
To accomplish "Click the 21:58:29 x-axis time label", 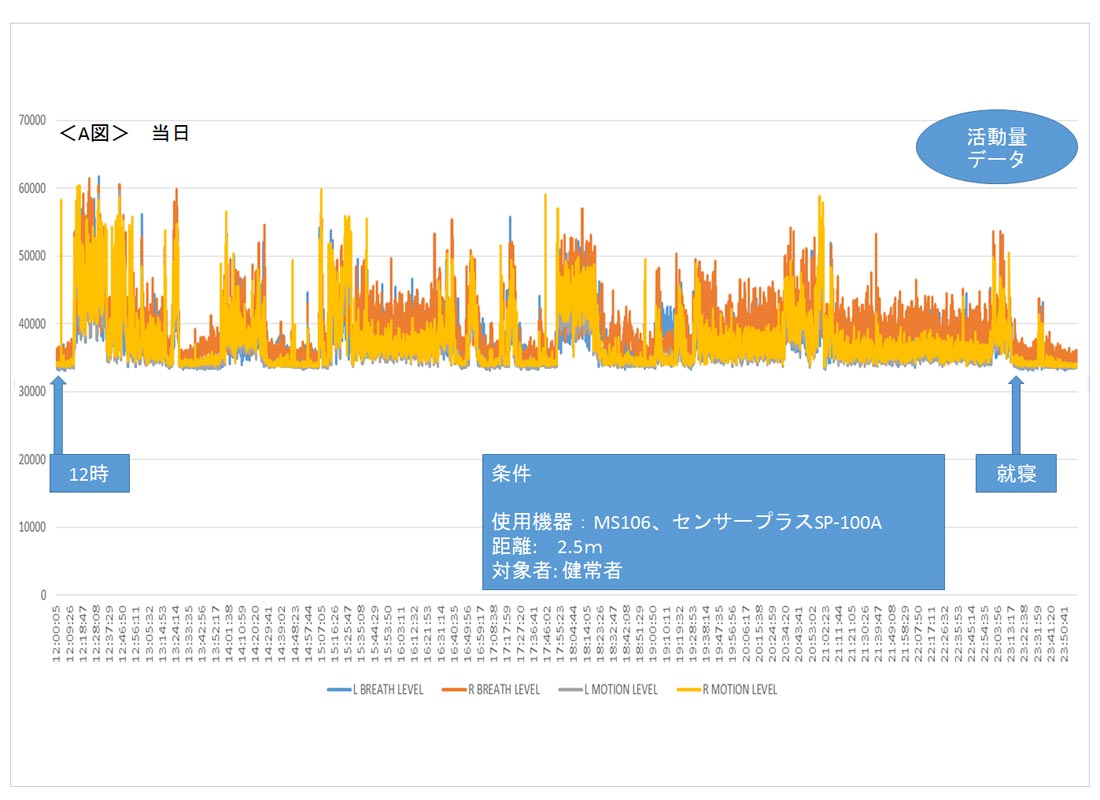I will point(904,634).
